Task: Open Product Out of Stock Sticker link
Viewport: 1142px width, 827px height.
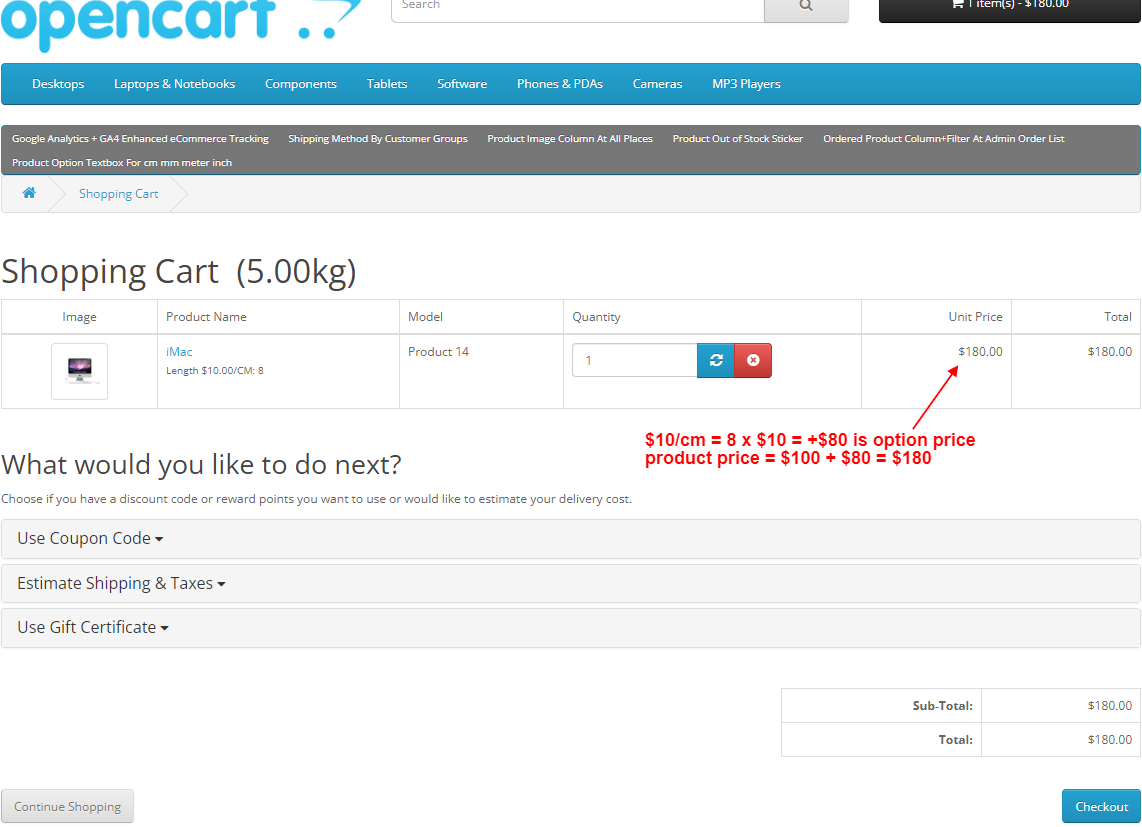Action: pos(737,138)
